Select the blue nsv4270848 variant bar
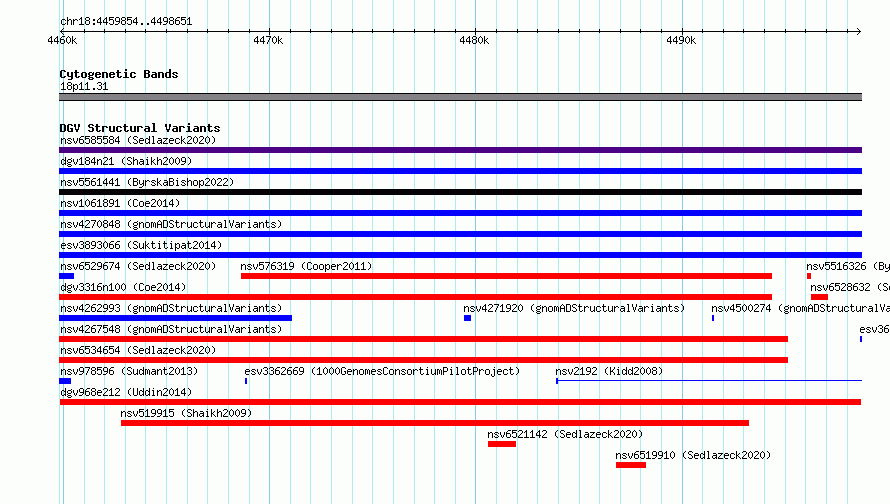The height and width of the screenshot is (504, 890). point(460,234)
